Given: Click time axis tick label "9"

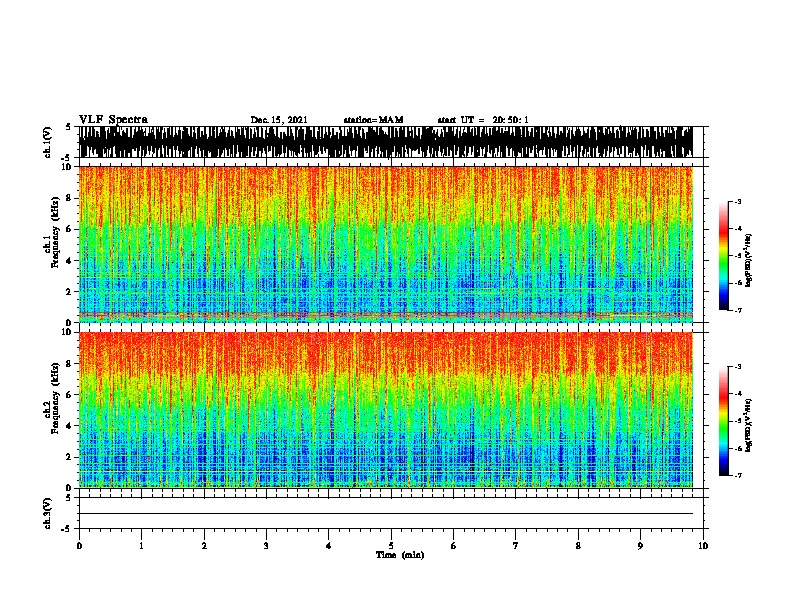Looking at the screenshot, I should [x=640, y=546].
